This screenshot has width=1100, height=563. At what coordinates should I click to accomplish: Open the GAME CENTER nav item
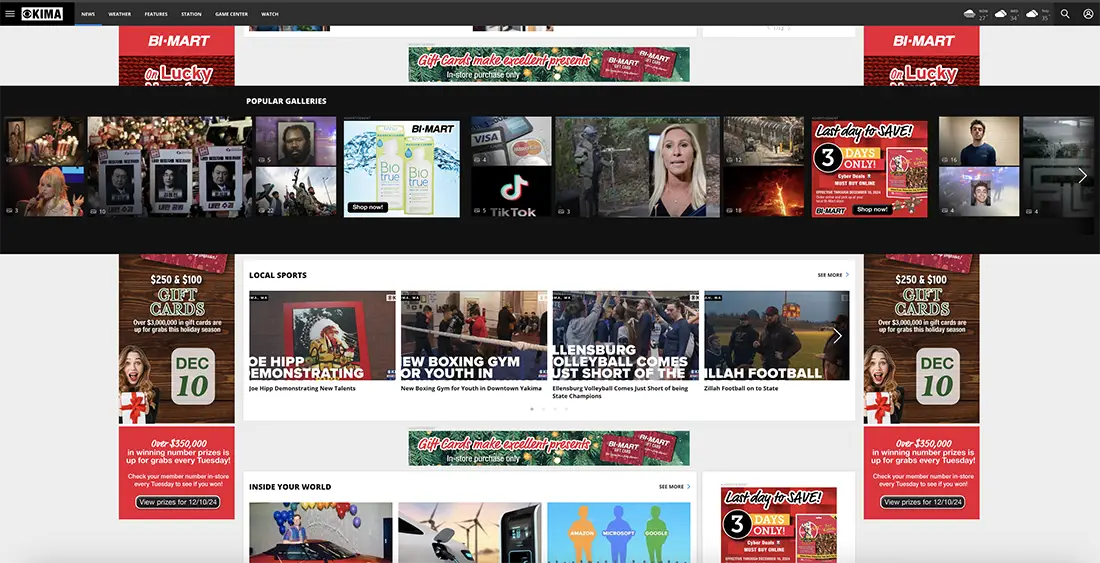[x=232, y=14]
